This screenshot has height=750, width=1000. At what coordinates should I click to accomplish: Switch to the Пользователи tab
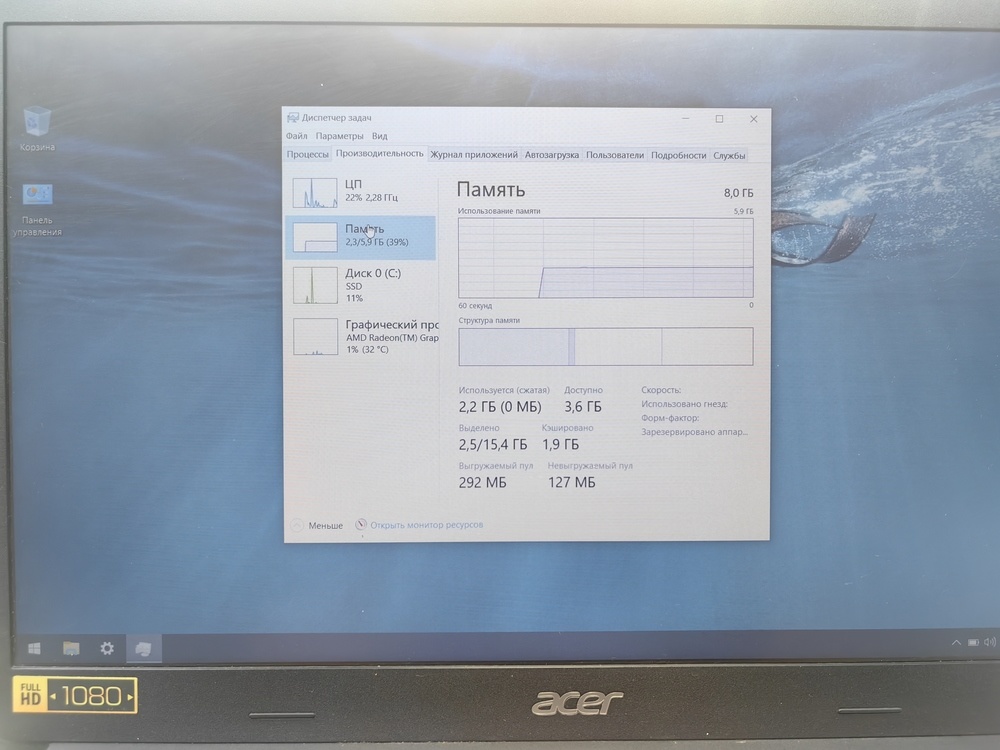(615, 155)
